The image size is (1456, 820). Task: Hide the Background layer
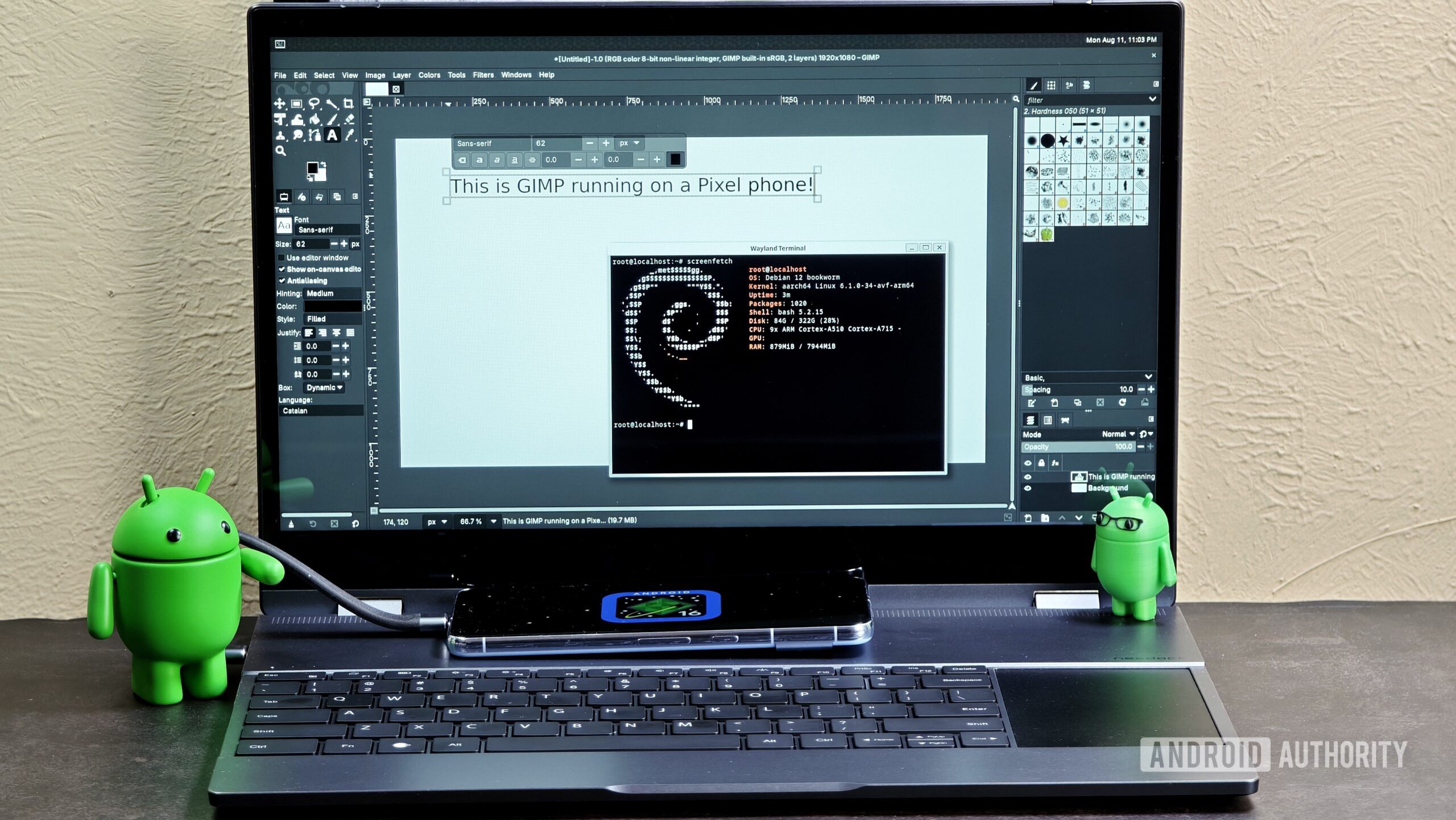click(1028, 488)
